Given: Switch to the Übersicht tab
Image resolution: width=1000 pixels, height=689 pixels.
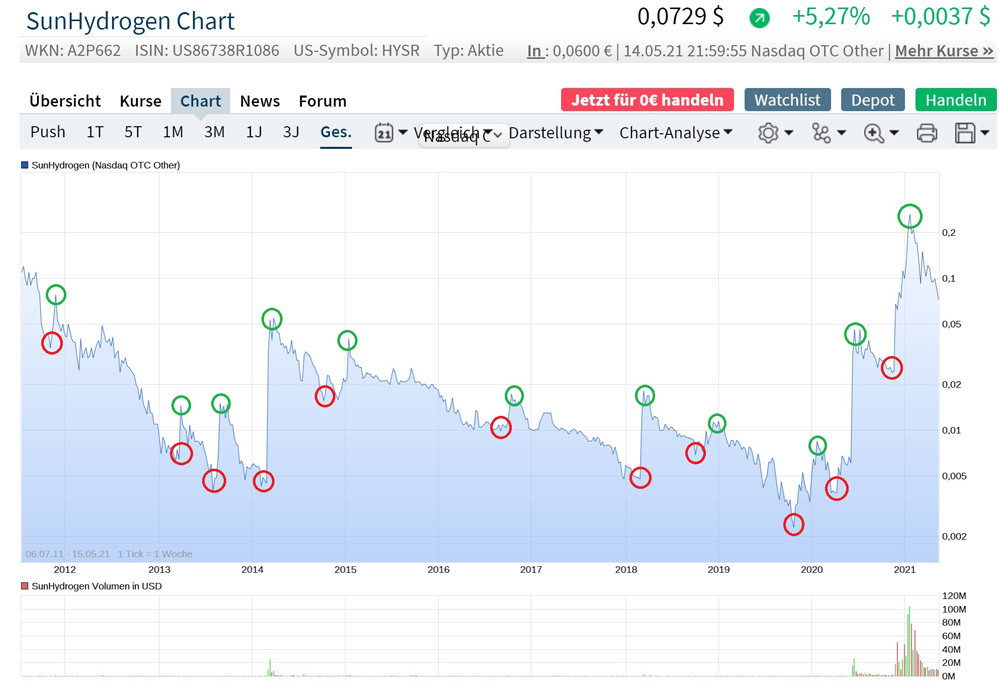Looking at the screenshot, I should point(65,101).
